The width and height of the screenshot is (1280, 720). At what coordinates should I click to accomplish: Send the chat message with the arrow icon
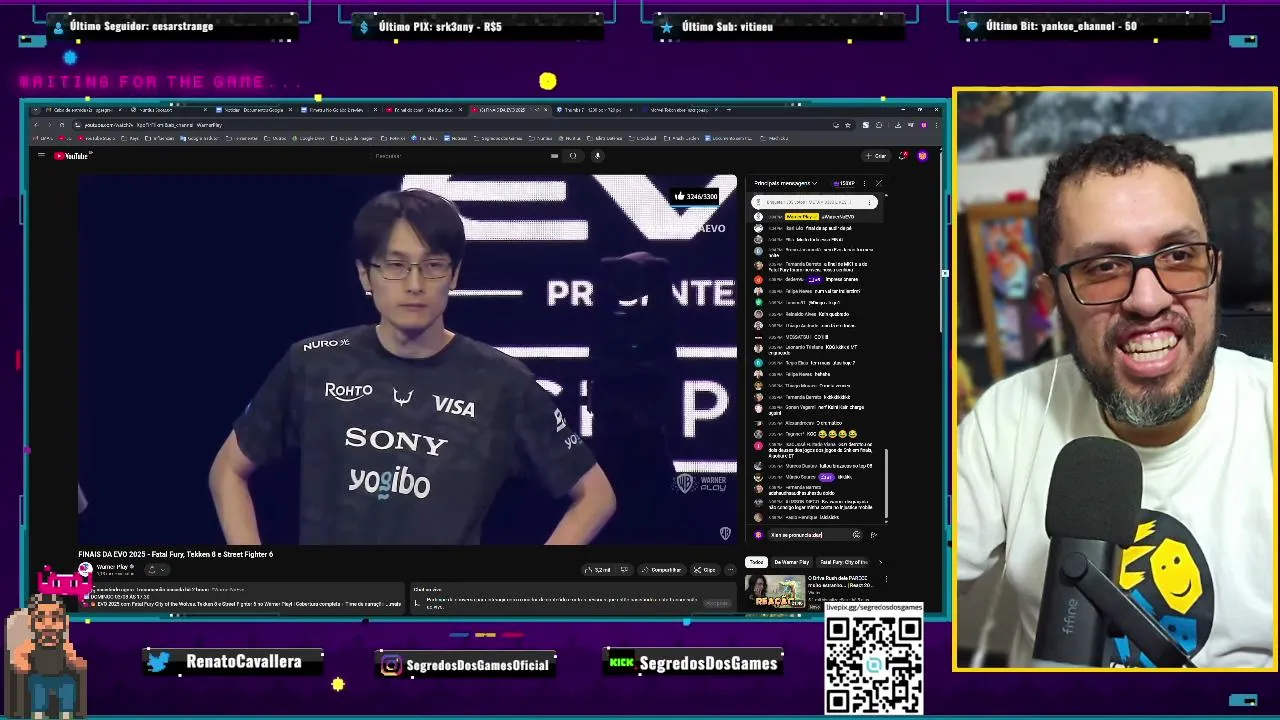click(874, 535)
